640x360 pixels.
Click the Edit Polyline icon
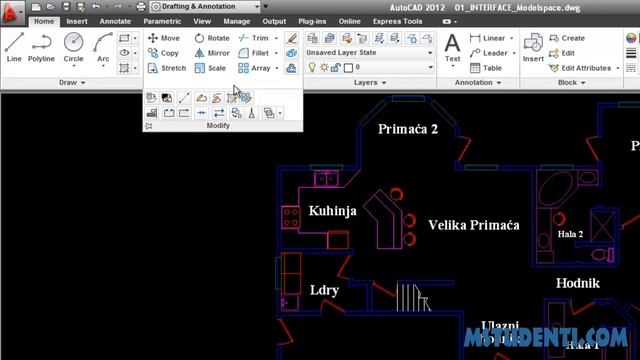tap(201, 98)
